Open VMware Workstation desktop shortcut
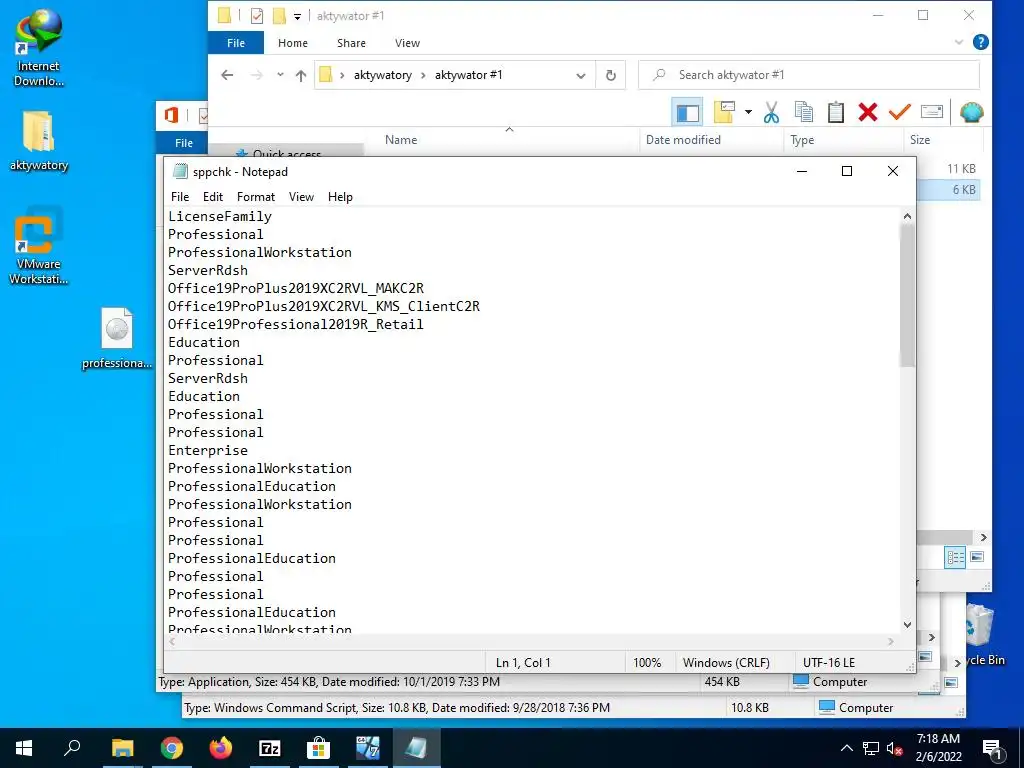The image size is (1024, 768). coord(39,246)
